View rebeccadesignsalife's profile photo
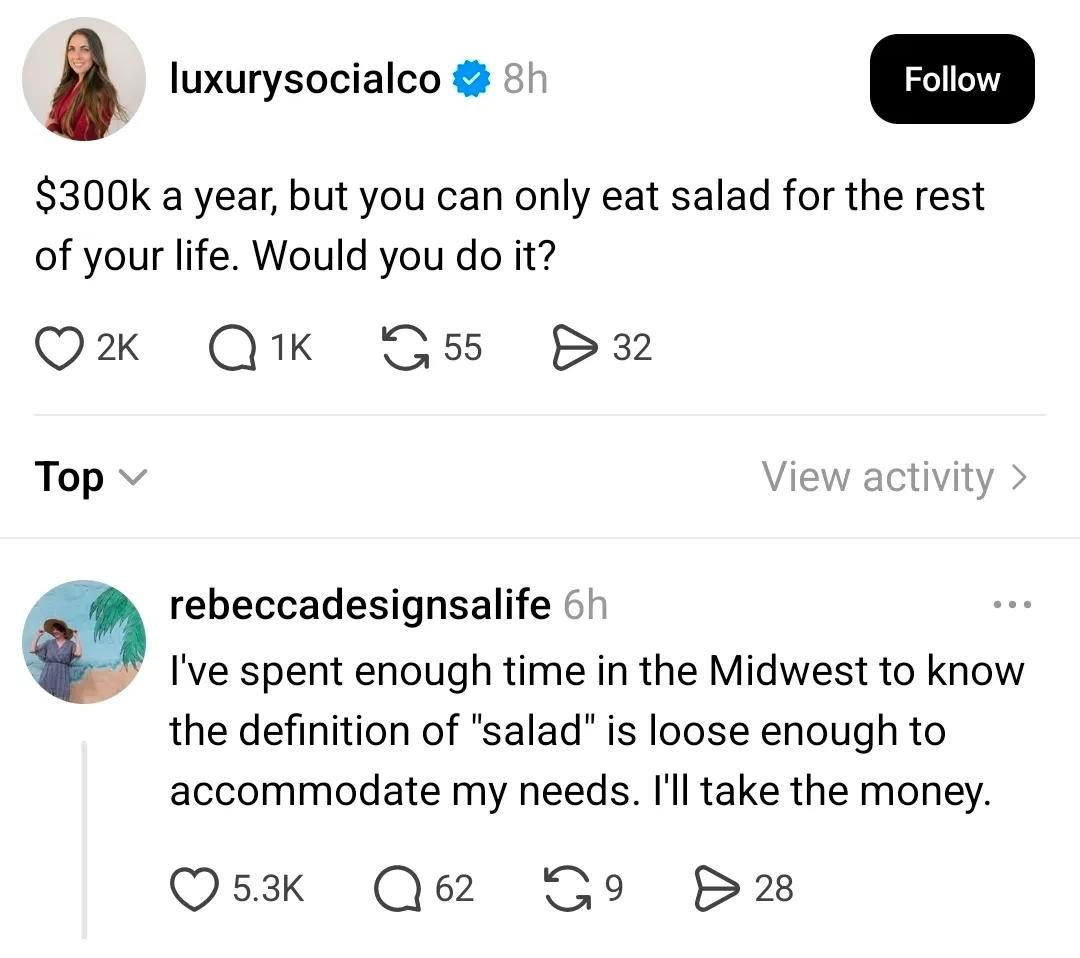 (84, 642)
